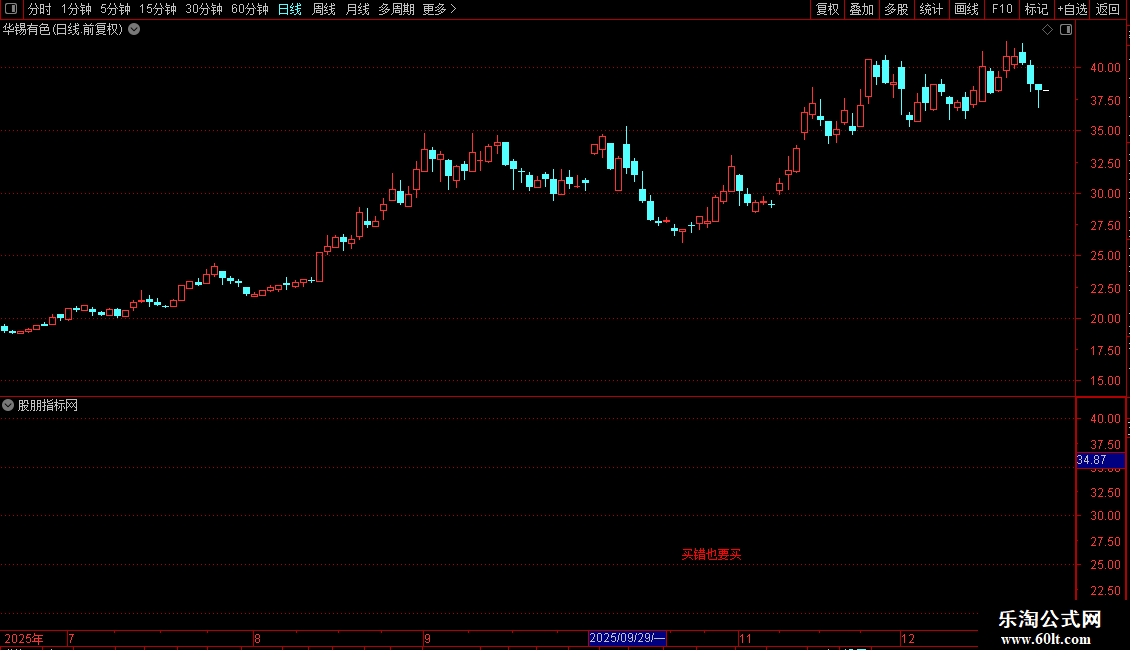This screenshot has height=650, width=1130.
Task: Click the main-chart 17.50 price label
Action: click(x=1105, y=350)
